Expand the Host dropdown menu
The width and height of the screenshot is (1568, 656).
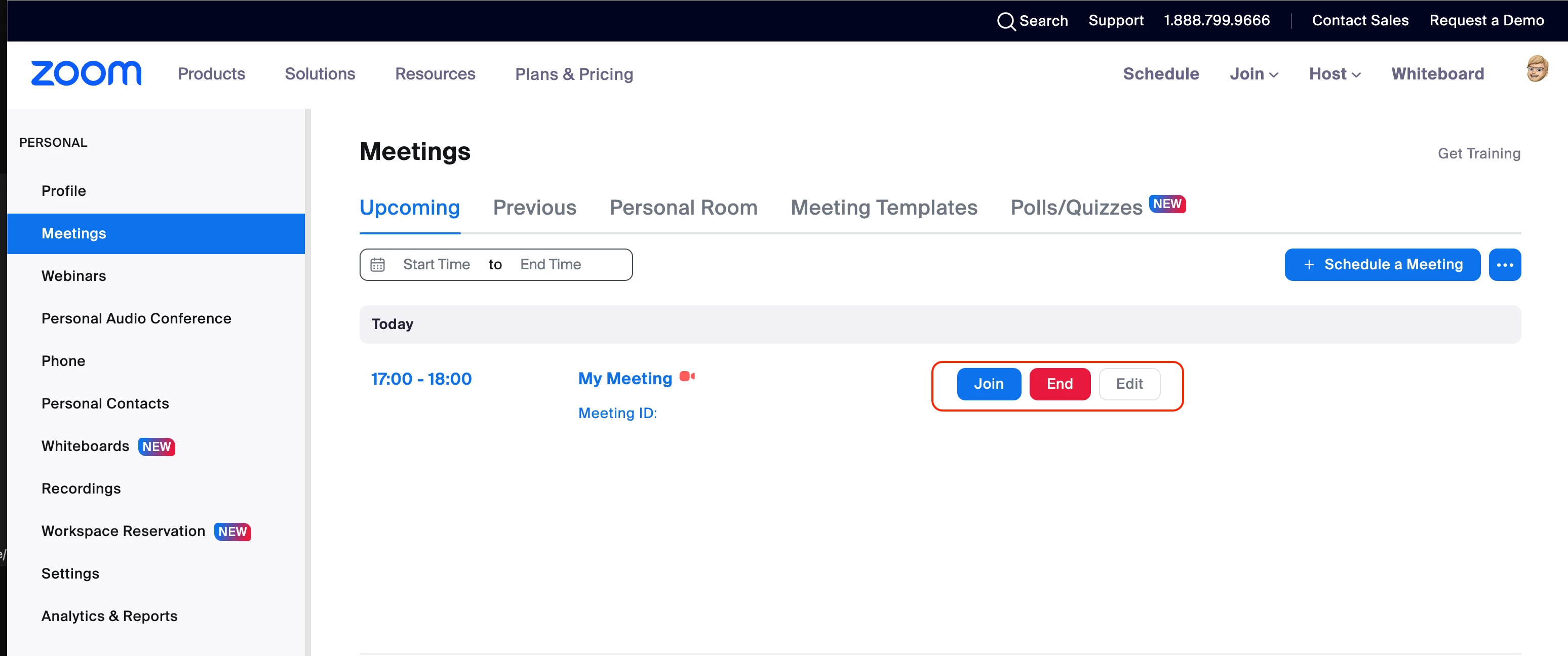1334,74
